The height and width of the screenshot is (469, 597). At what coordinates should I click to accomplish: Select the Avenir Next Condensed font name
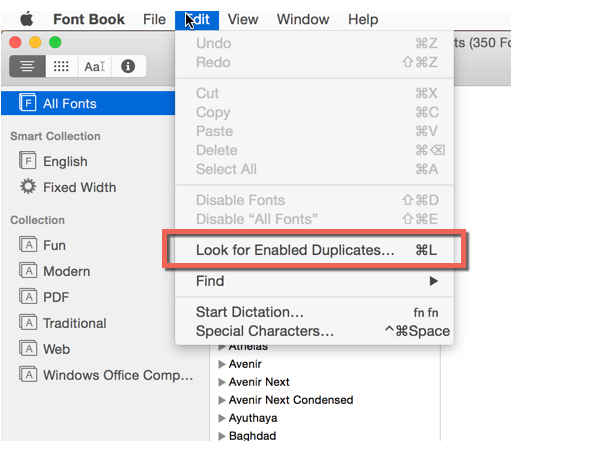pos(291,400)
